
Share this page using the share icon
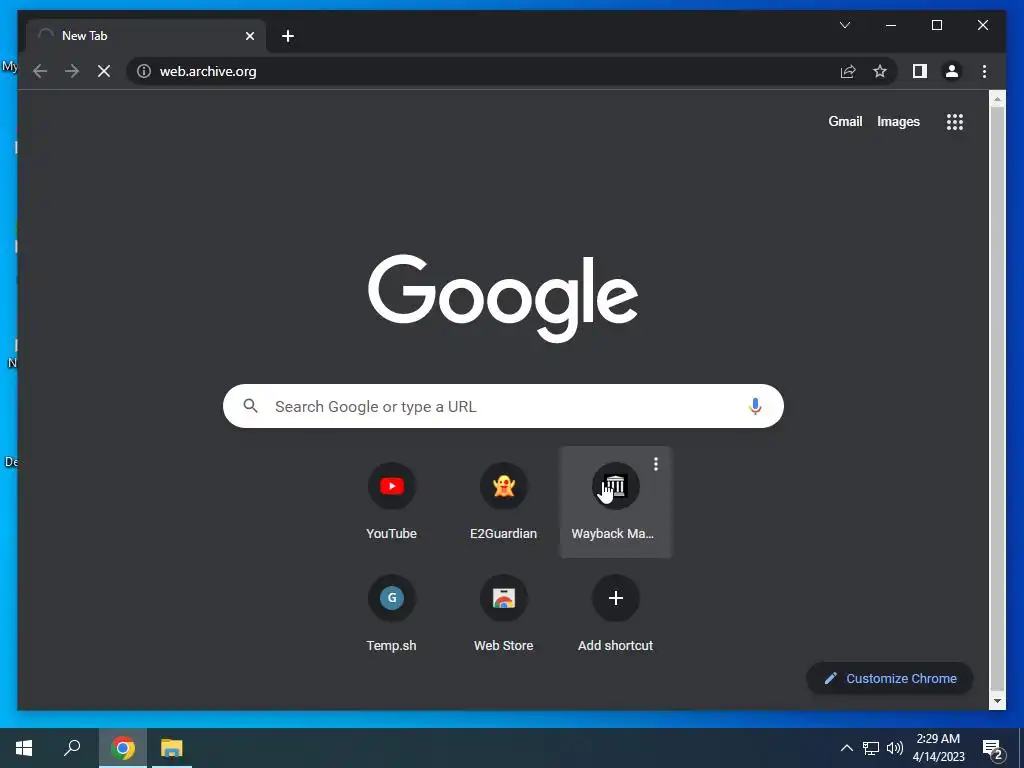pos(848,71)
